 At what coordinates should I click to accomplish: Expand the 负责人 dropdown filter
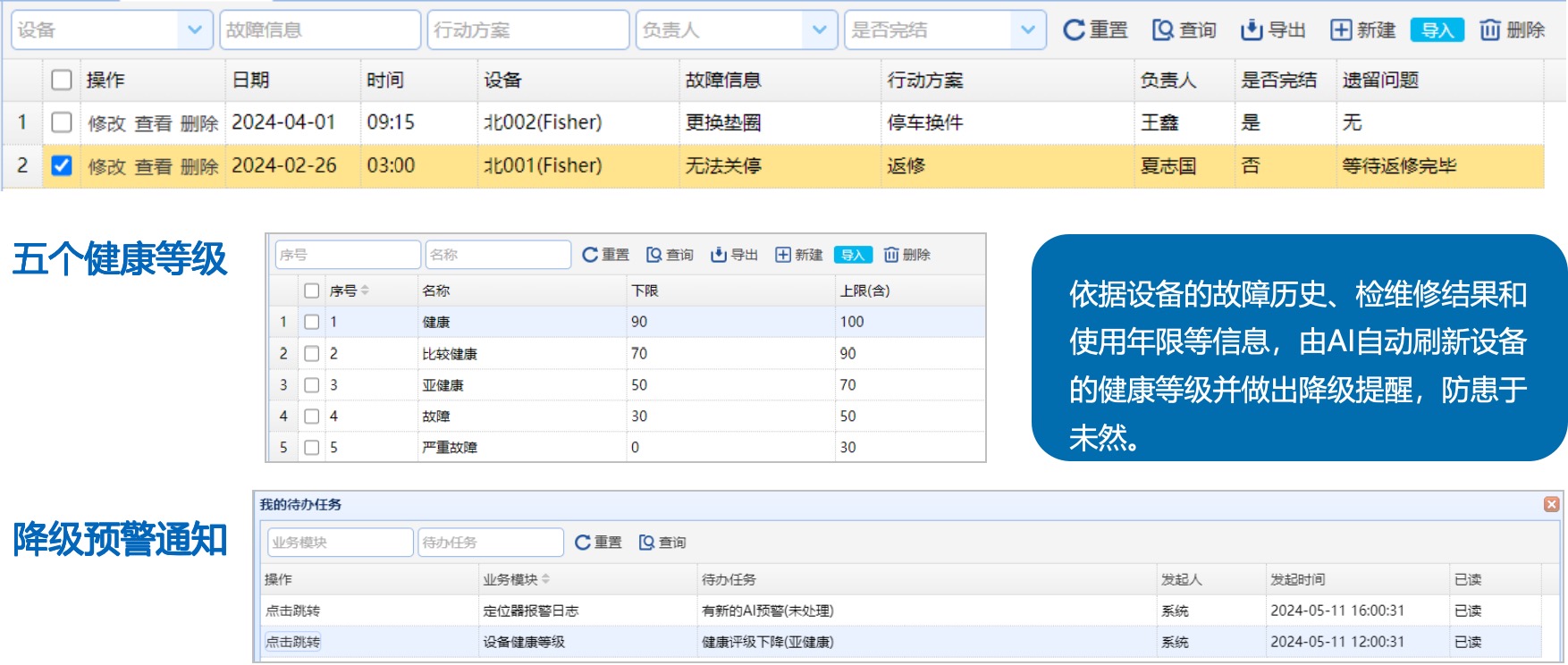(x=819, y=30)
